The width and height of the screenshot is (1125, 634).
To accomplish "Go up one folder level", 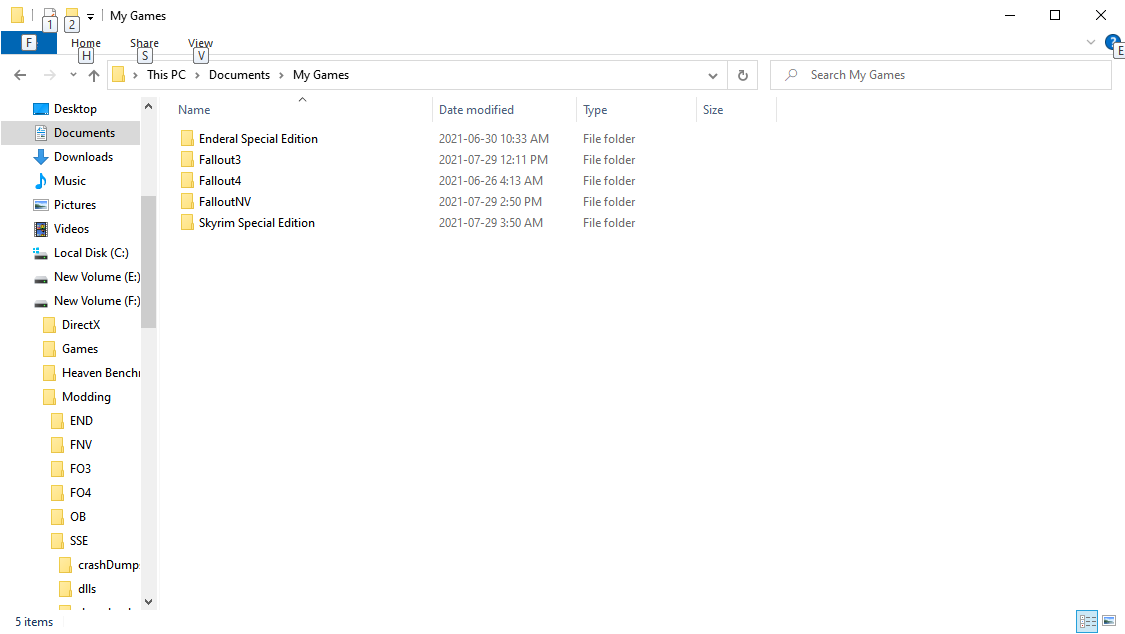I will tap(94, 75).
